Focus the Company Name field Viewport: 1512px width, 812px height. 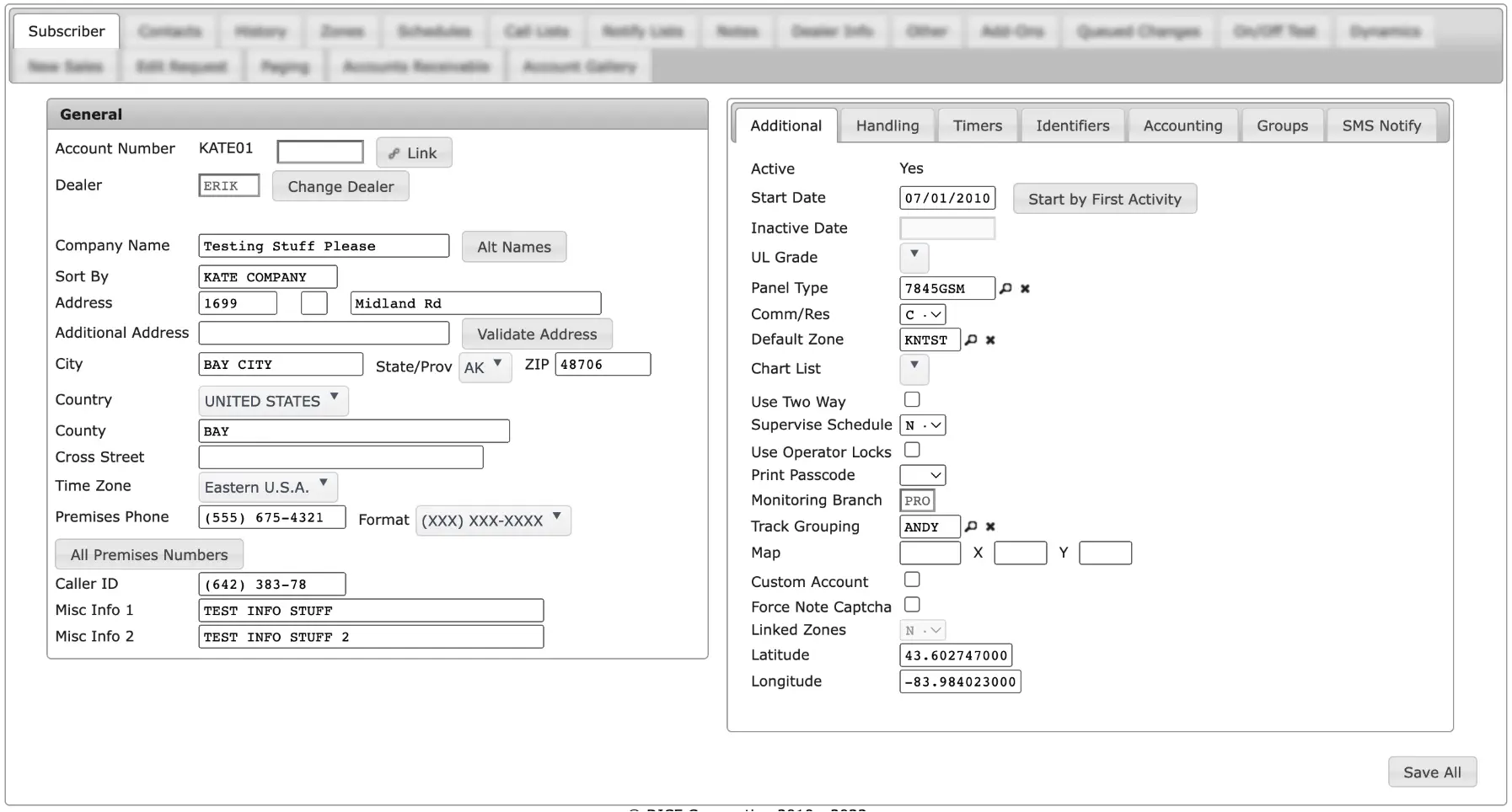coord(324,246)
